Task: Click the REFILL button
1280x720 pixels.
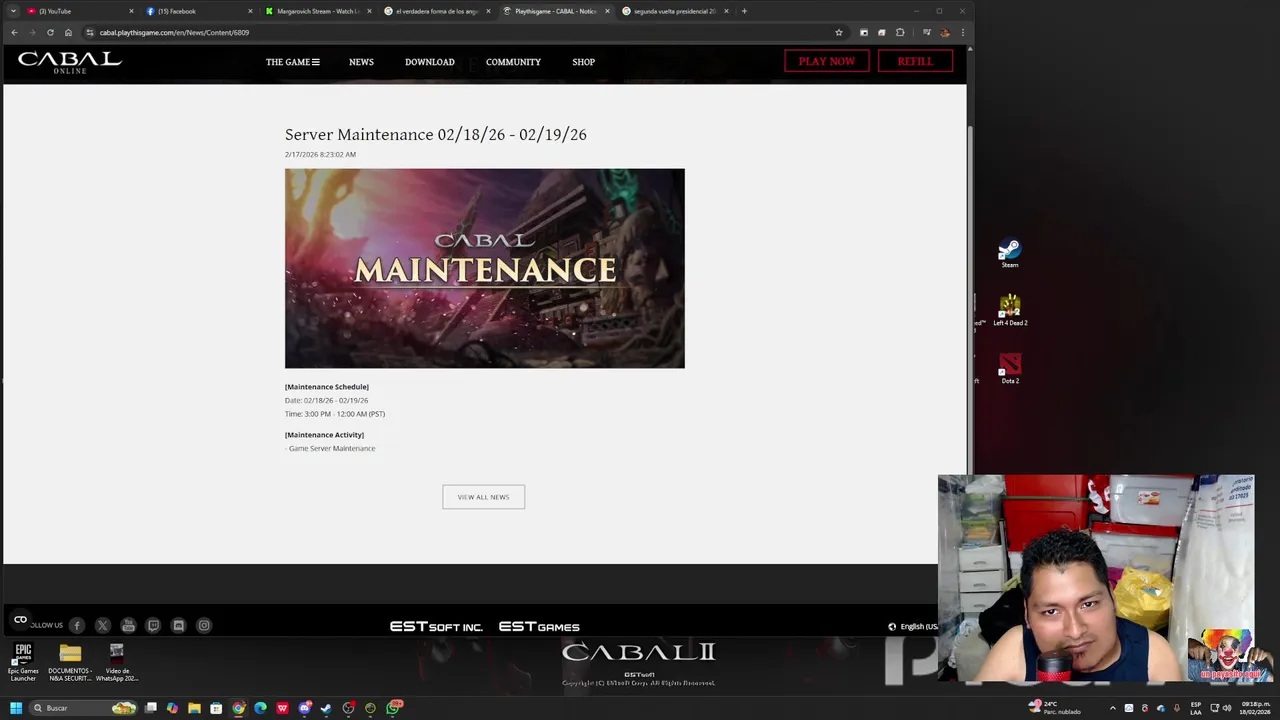Action: tap(915, 61)
